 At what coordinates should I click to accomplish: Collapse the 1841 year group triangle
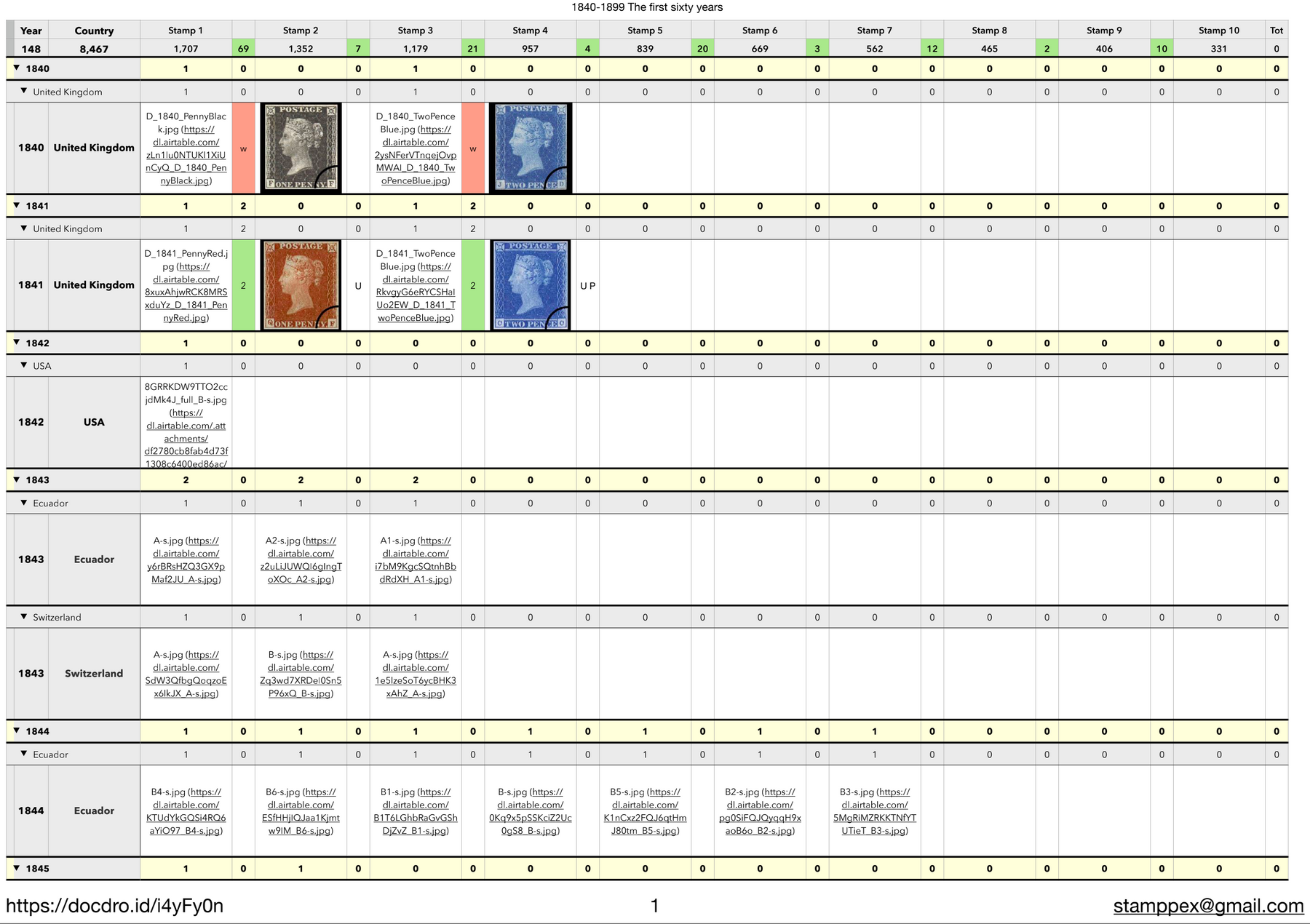click(17, 205)
